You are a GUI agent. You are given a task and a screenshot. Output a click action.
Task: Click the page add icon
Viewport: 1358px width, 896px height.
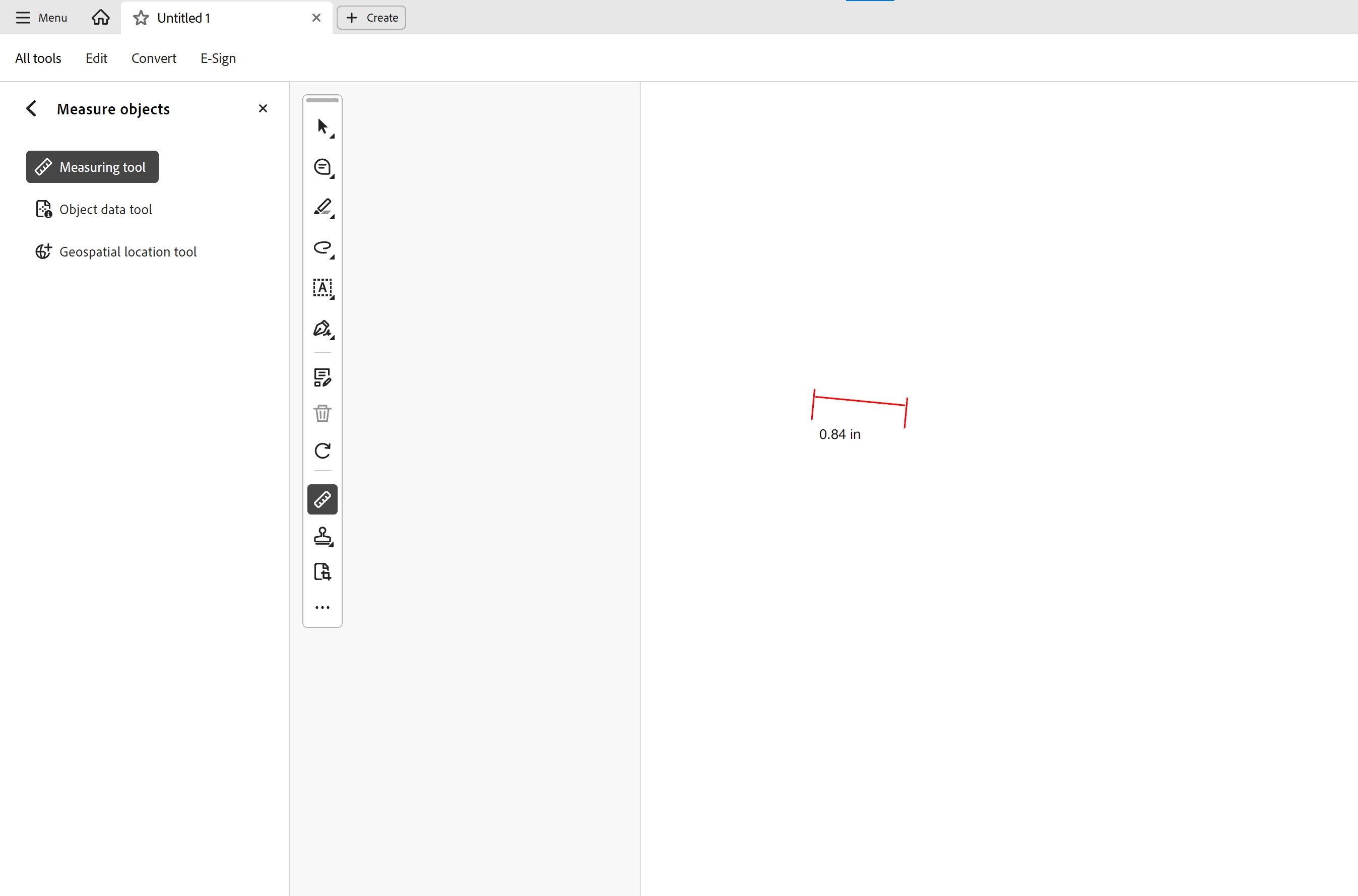coord(322,571)
